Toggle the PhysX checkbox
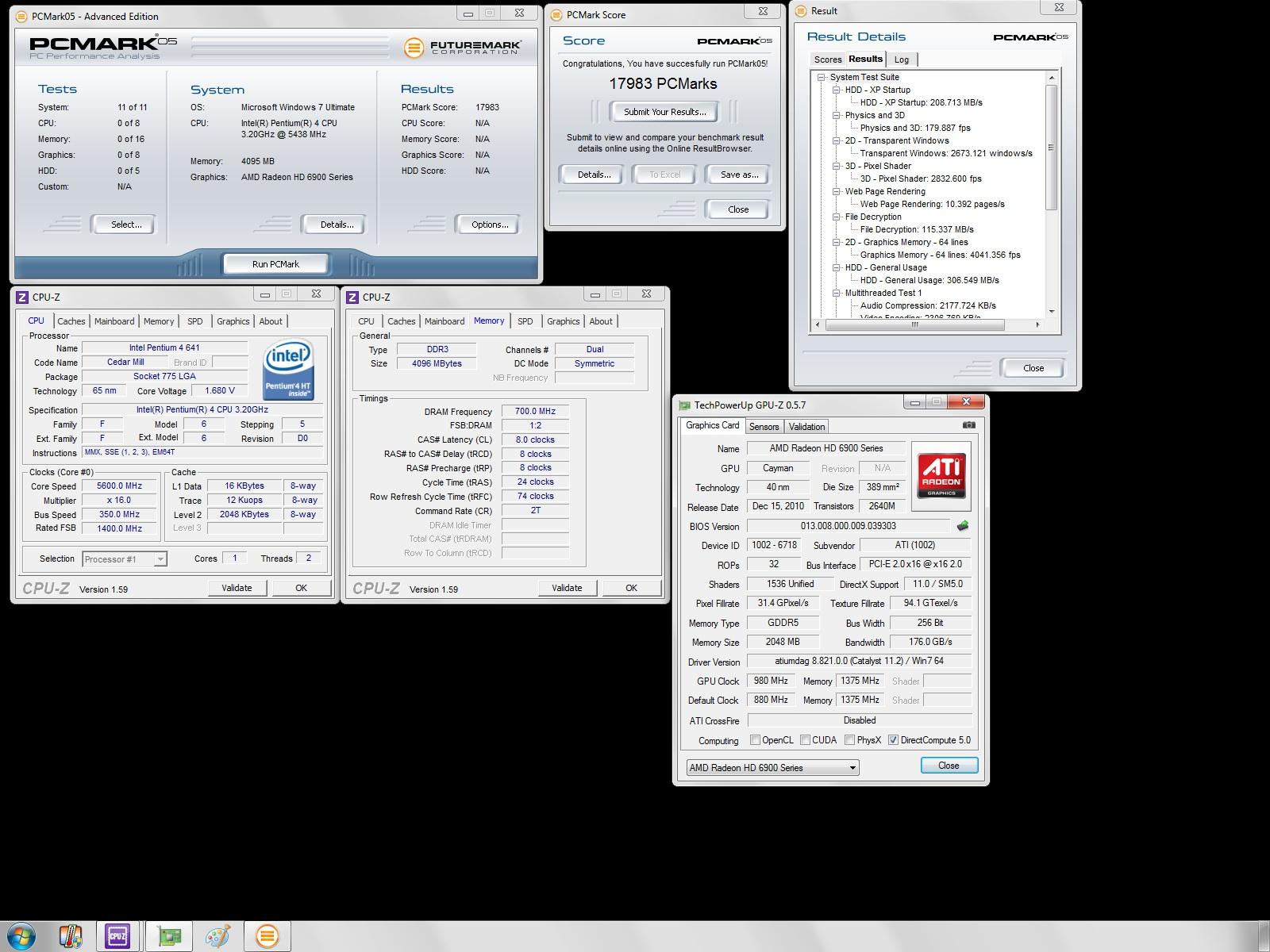The width and height of the screenshot is (1270, 952). pyautogui.click(x=849, y=740)
